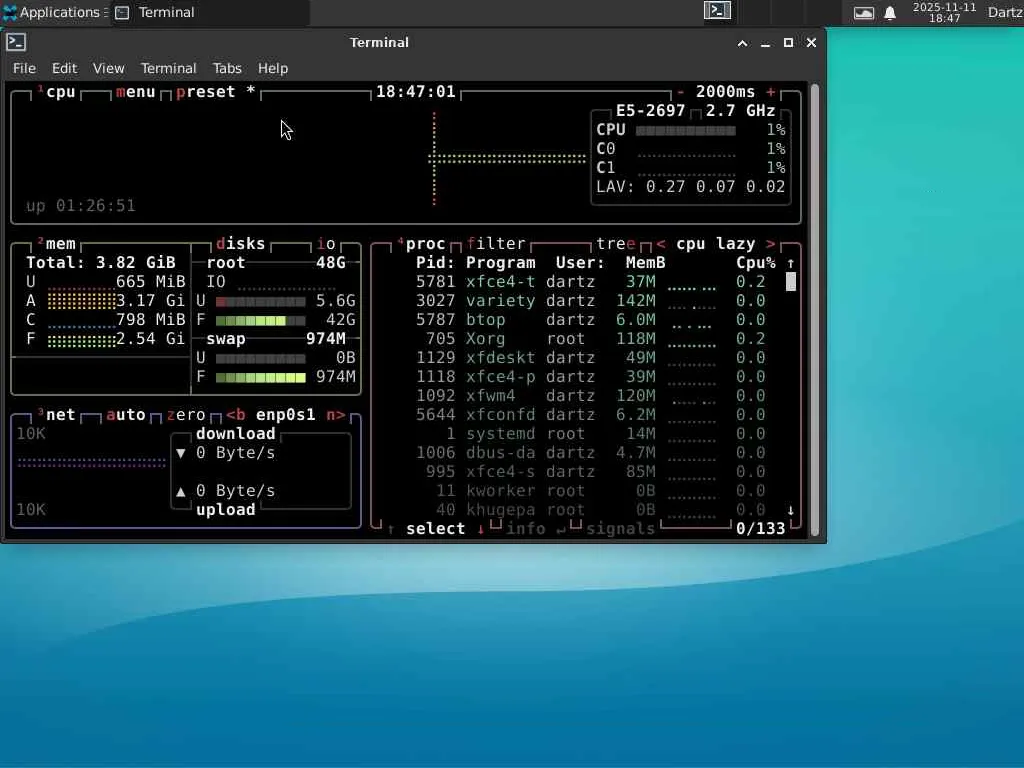Image resolution: width=1024 pixels, height=768 pixels.
Task: Click zero to reset net totals
Action: pos(185,415)
